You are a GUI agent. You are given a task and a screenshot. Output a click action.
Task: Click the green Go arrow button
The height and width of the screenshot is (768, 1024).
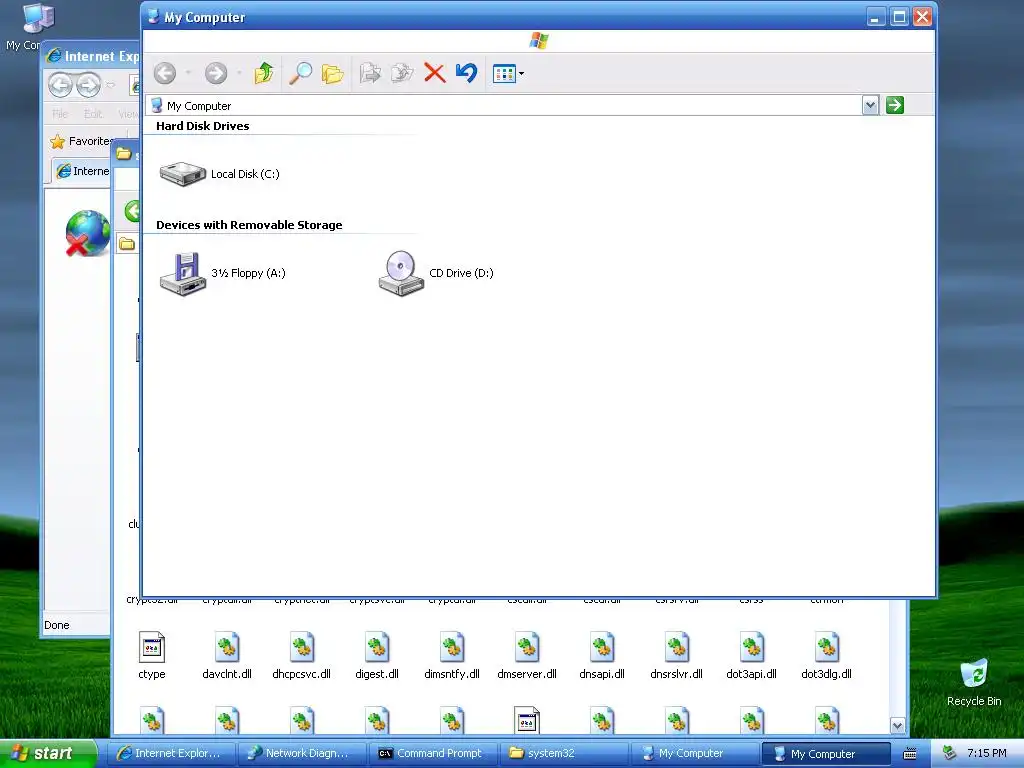click(x=895, y=105)
